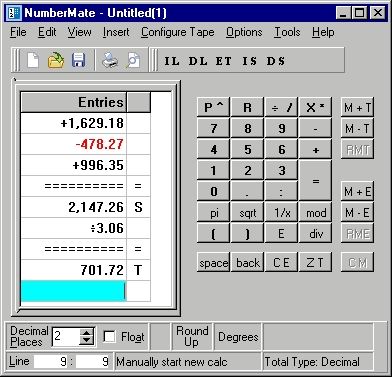This screenshot has width=392, height=377.
Task: Open the File menu
Action: [18, 32]
